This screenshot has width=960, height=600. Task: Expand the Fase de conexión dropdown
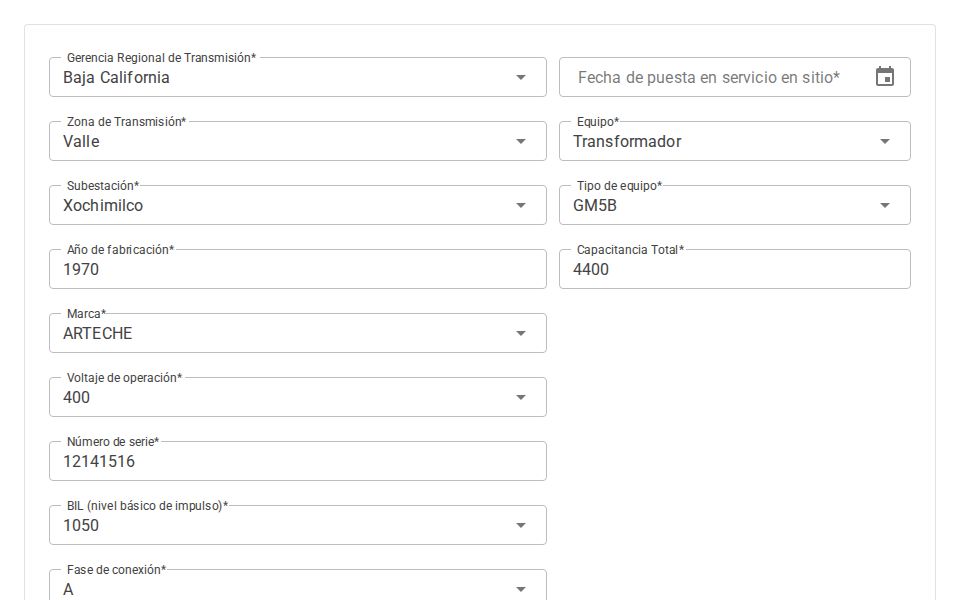(x=521, y=589)
